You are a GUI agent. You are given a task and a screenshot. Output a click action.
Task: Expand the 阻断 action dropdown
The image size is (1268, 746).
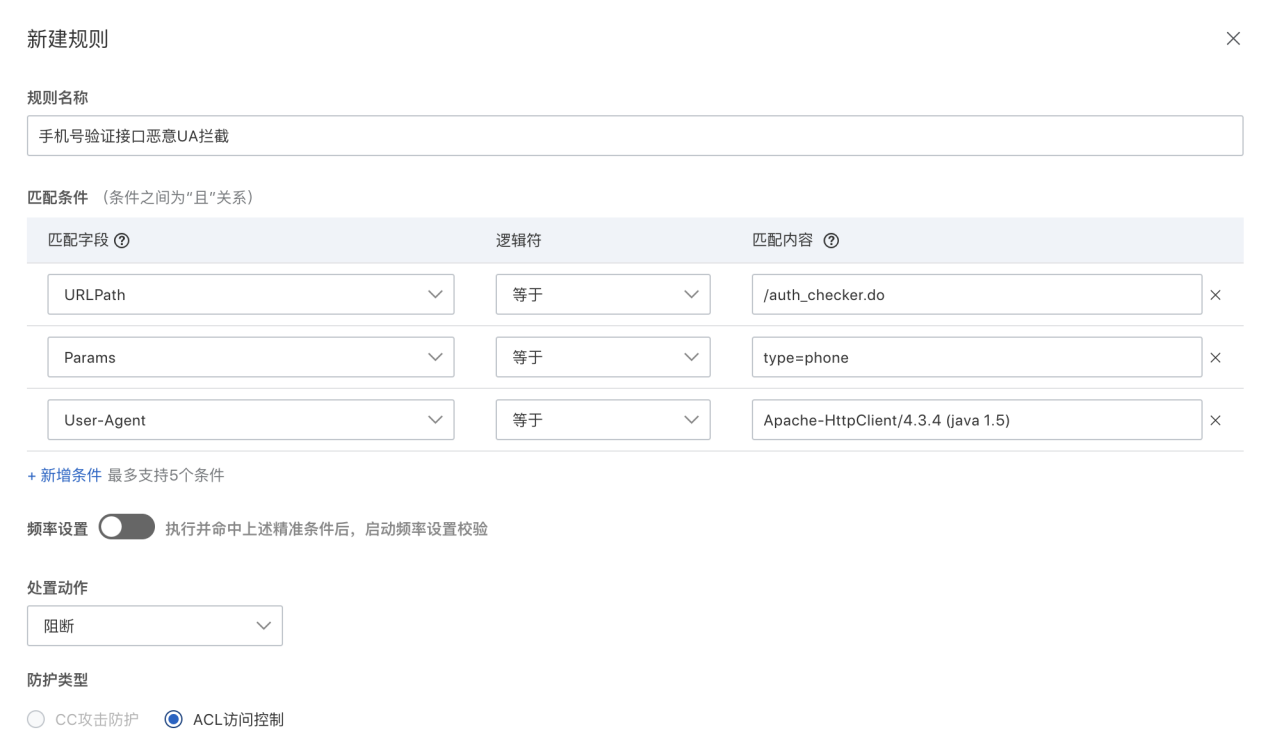coord(155,626)
